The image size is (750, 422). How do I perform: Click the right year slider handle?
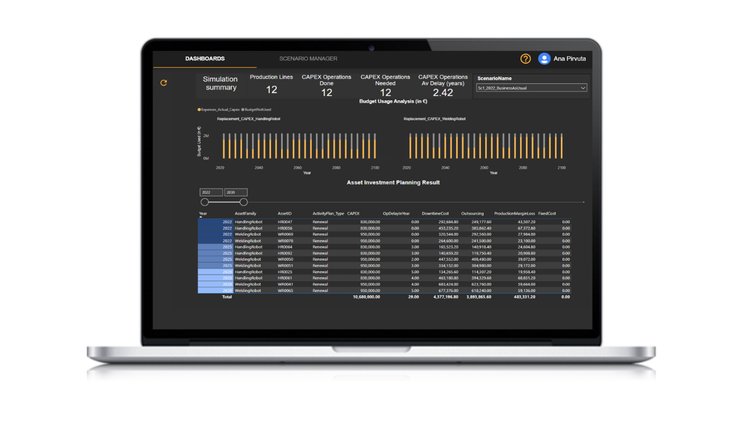click(243, 202)
